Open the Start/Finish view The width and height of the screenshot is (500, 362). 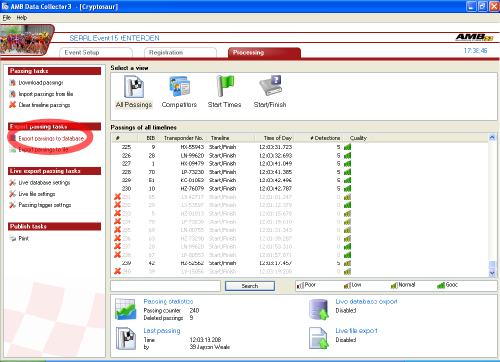[270, 92]
